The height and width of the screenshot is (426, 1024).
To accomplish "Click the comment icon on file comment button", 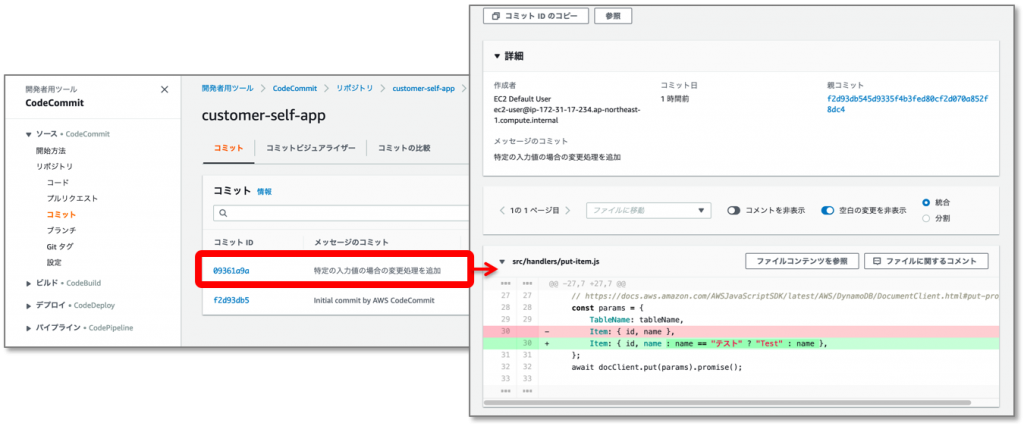I will [877, 261].
